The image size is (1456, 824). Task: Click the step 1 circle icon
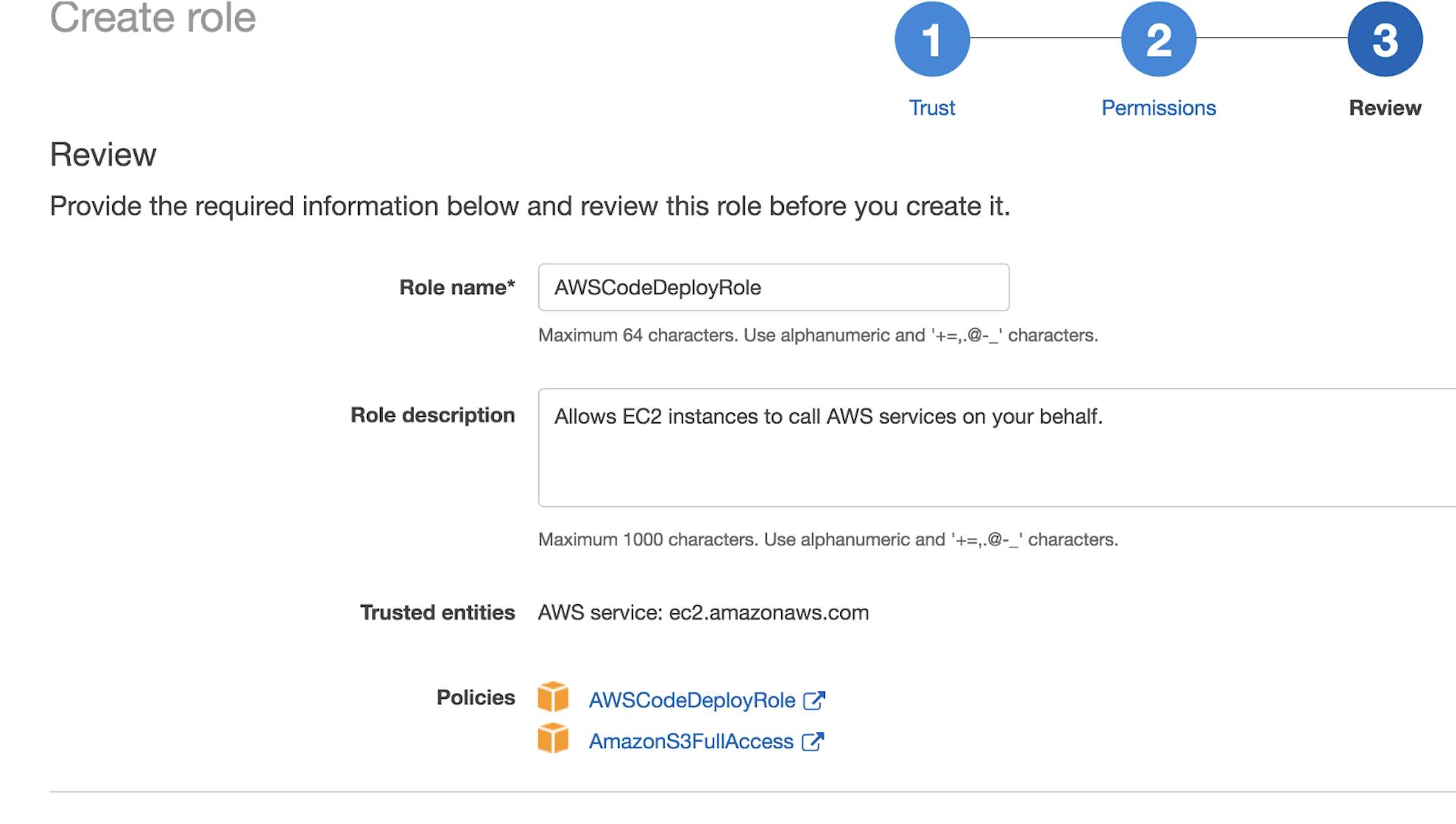click(932, 39)
